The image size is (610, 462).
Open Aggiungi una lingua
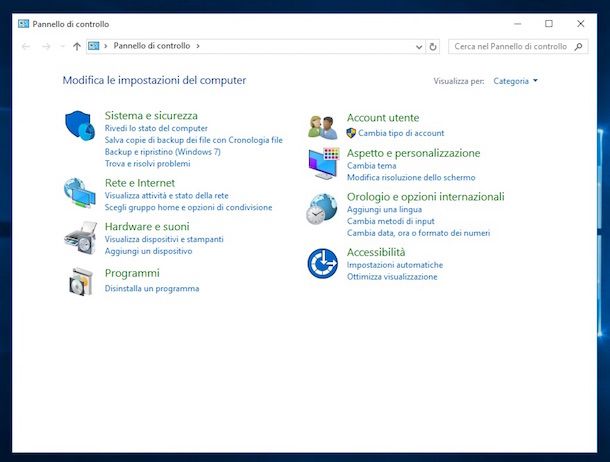pos(384,210)
